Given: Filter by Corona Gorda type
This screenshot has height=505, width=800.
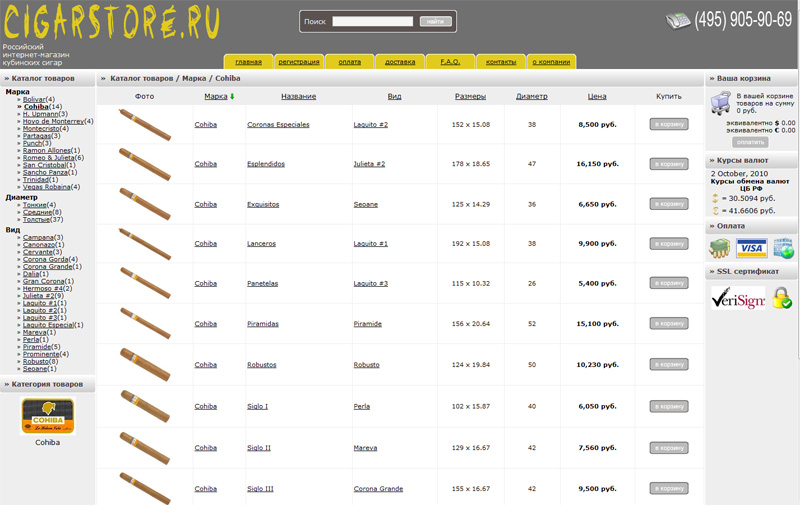Looking at the screenshot, I should pyautogui.click(x=45, y=259).
